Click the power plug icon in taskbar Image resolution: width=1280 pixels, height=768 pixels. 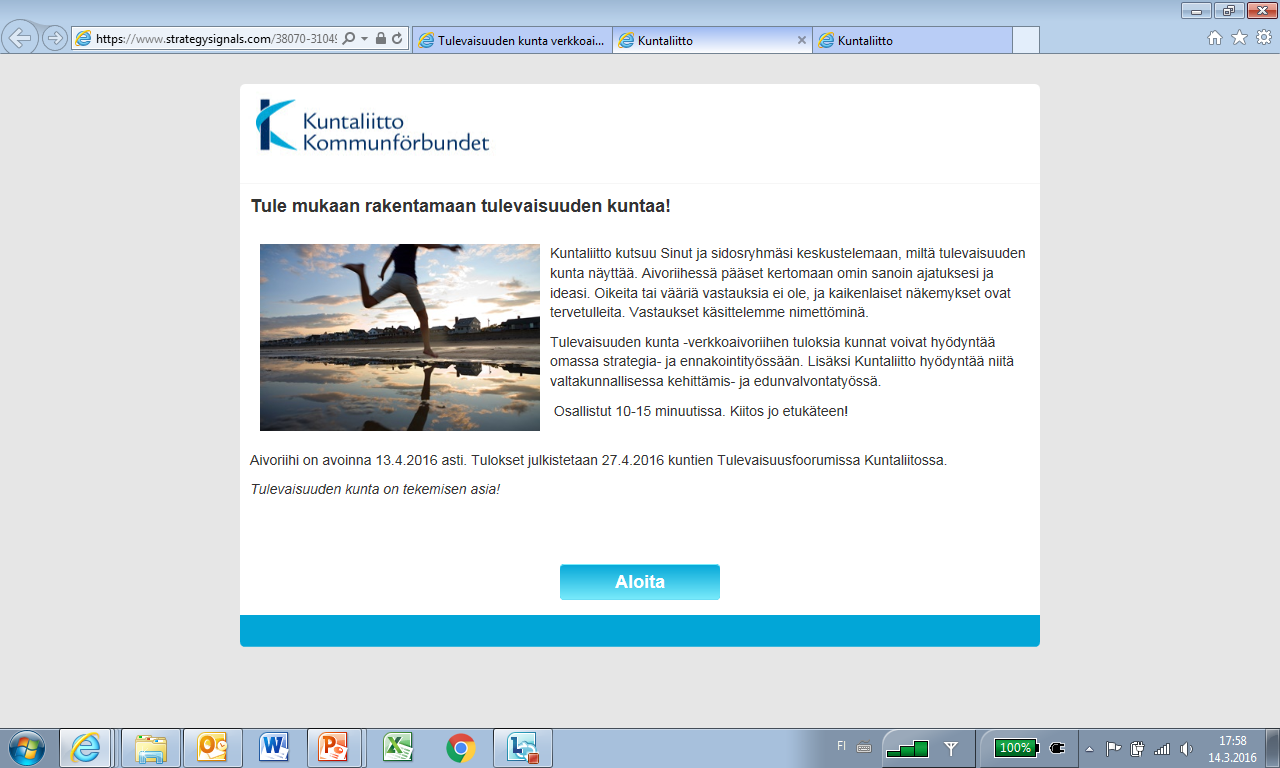click(1058, 748)
